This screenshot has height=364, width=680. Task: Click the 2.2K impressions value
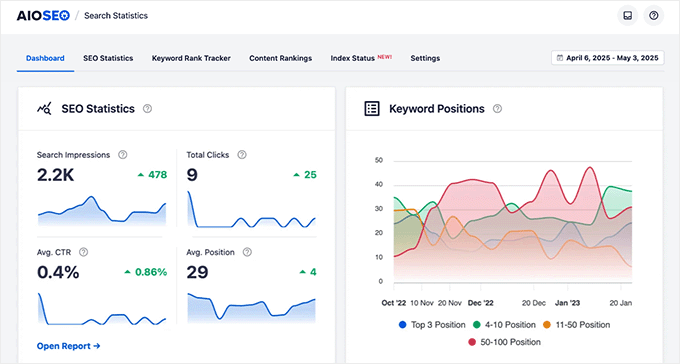tap(56, 175)
